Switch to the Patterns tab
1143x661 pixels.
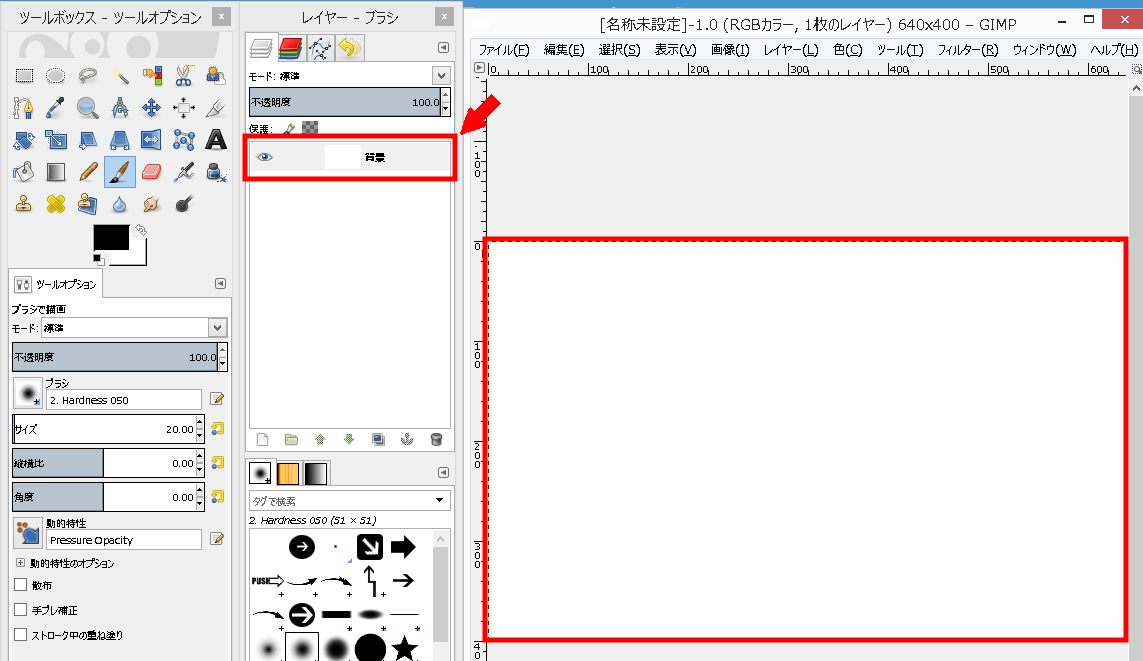click(x=288, y=473)
